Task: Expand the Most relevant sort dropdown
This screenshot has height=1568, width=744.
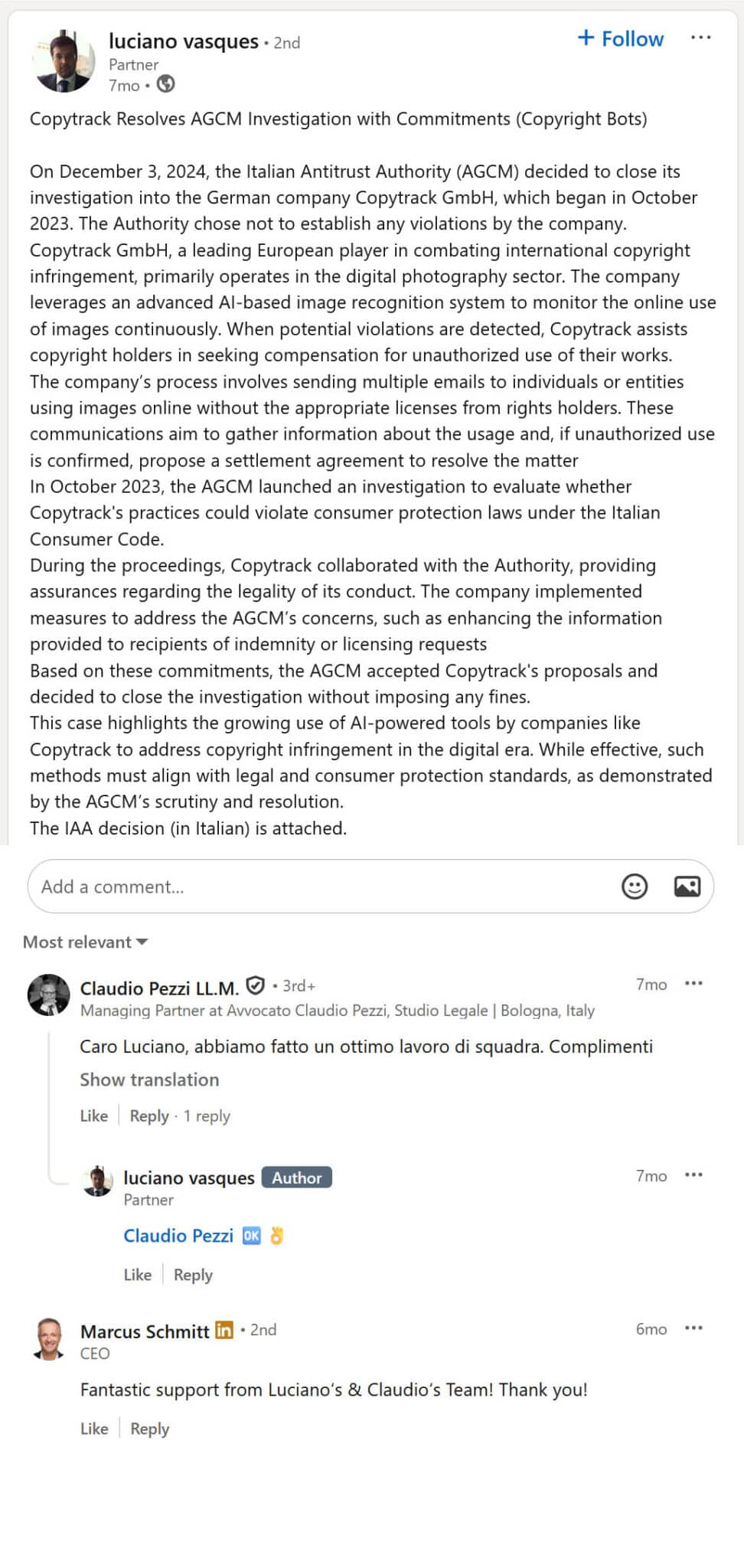Action: 85,942
